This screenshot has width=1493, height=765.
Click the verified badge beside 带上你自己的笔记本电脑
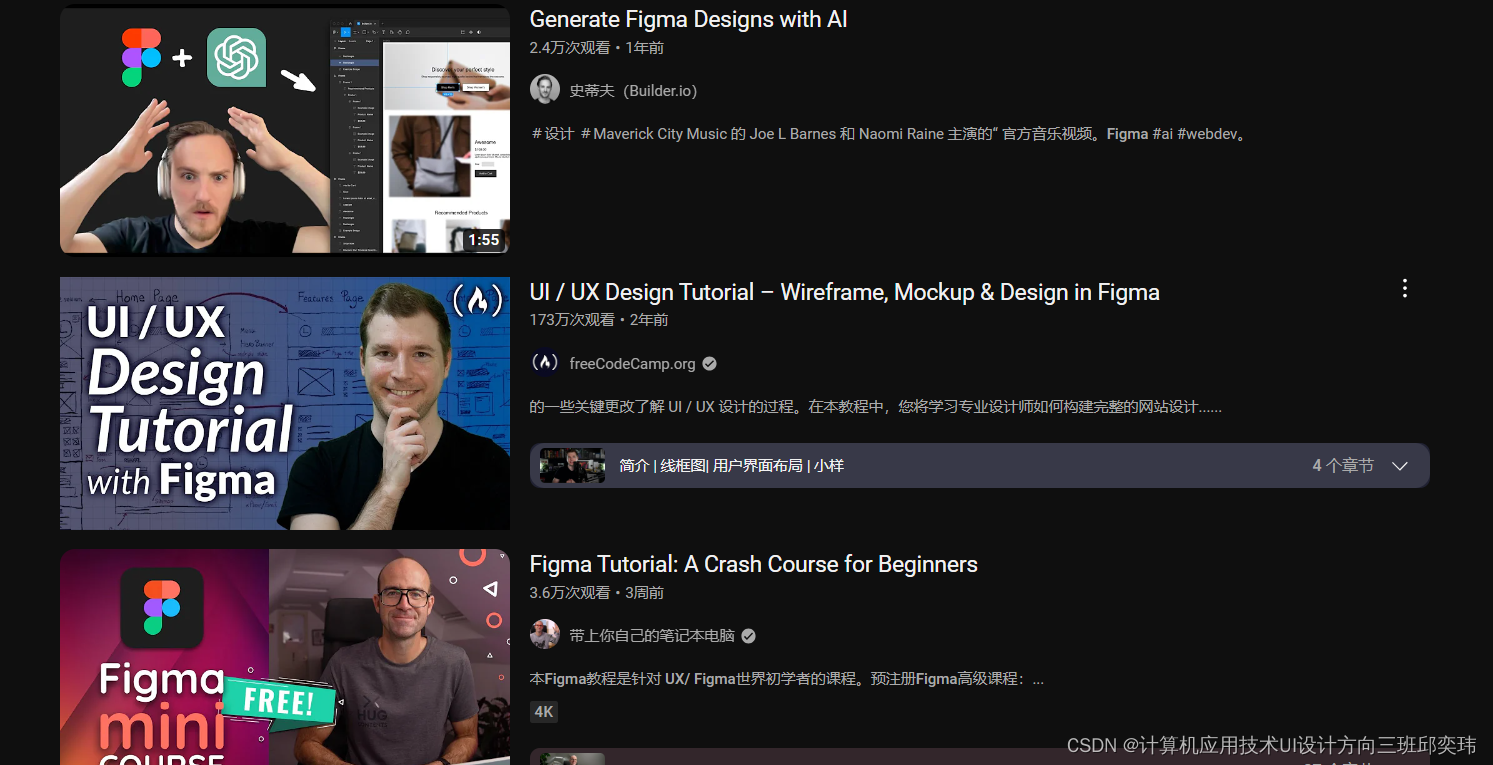coord(748,636)
